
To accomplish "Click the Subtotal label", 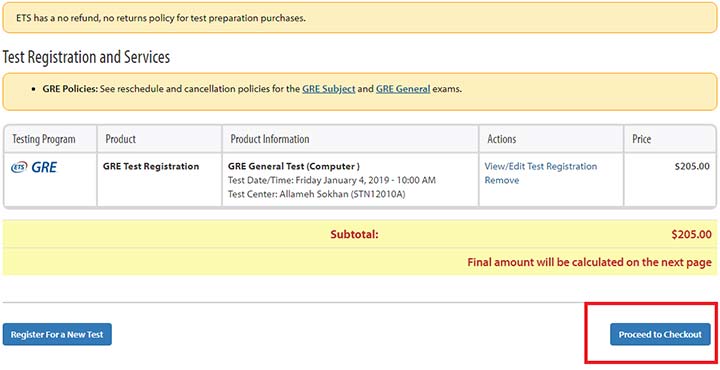I will pyautogui.click(x=354, y=235).
